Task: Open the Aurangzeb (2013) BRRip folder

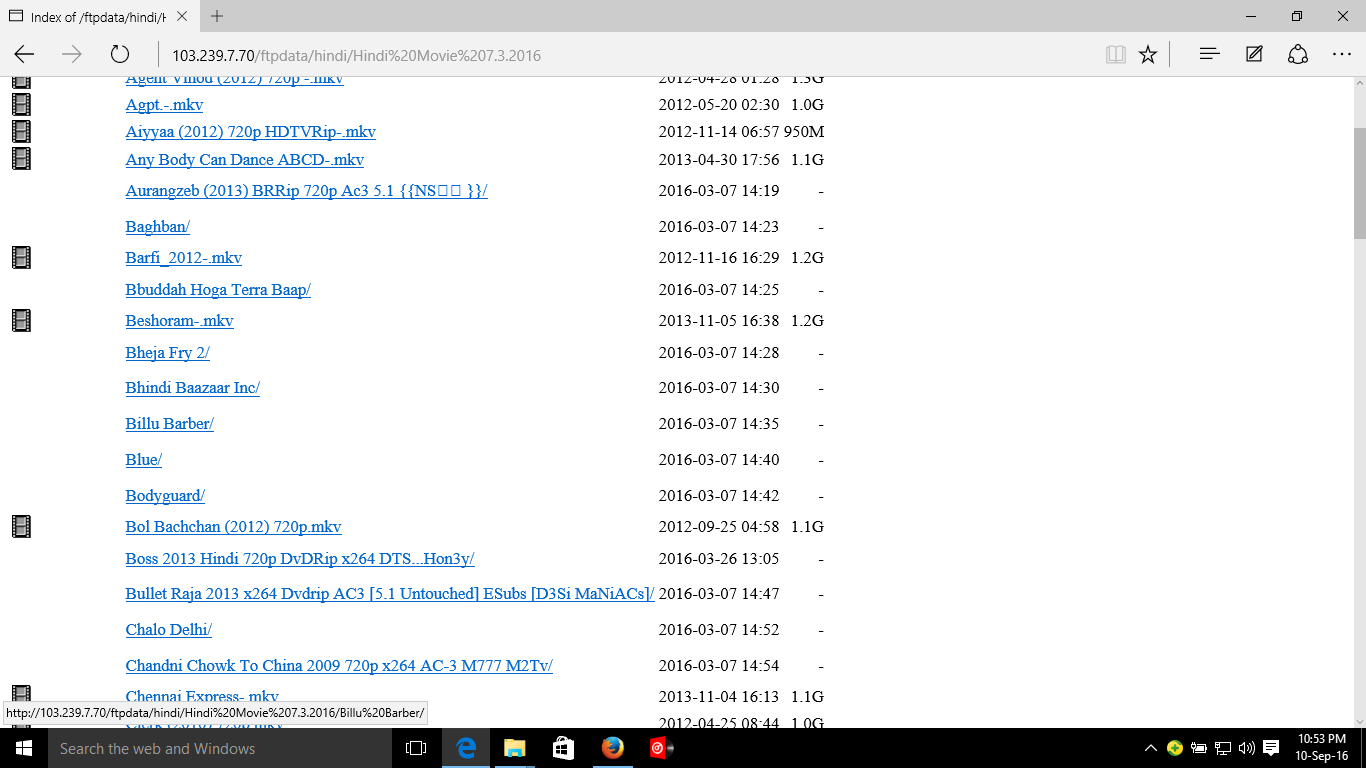Action: pos(306,191)
